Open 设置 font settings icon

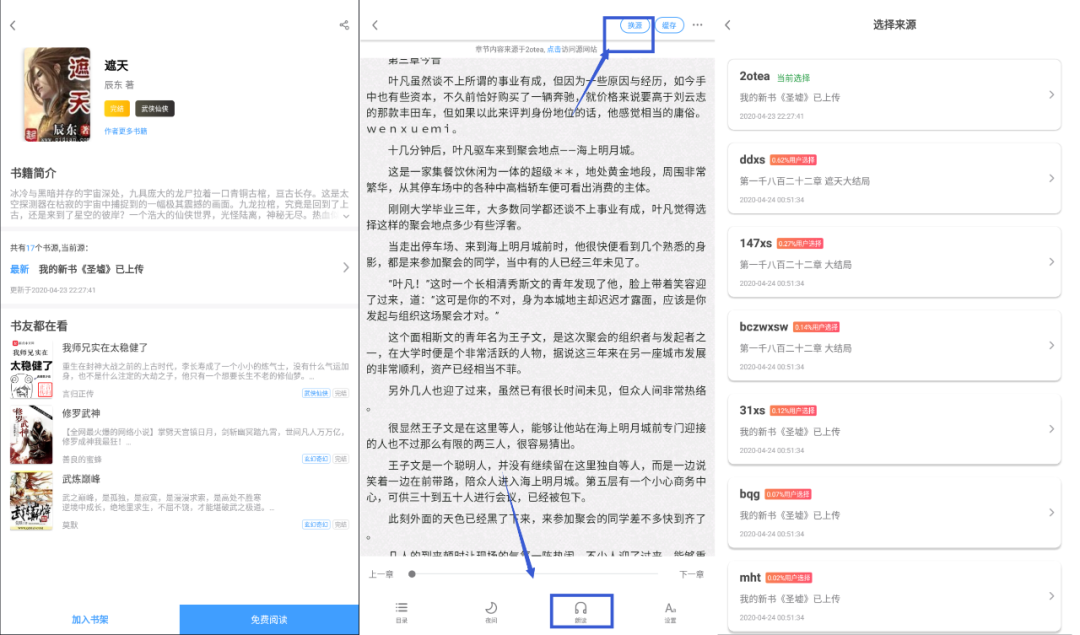[670, 612]
